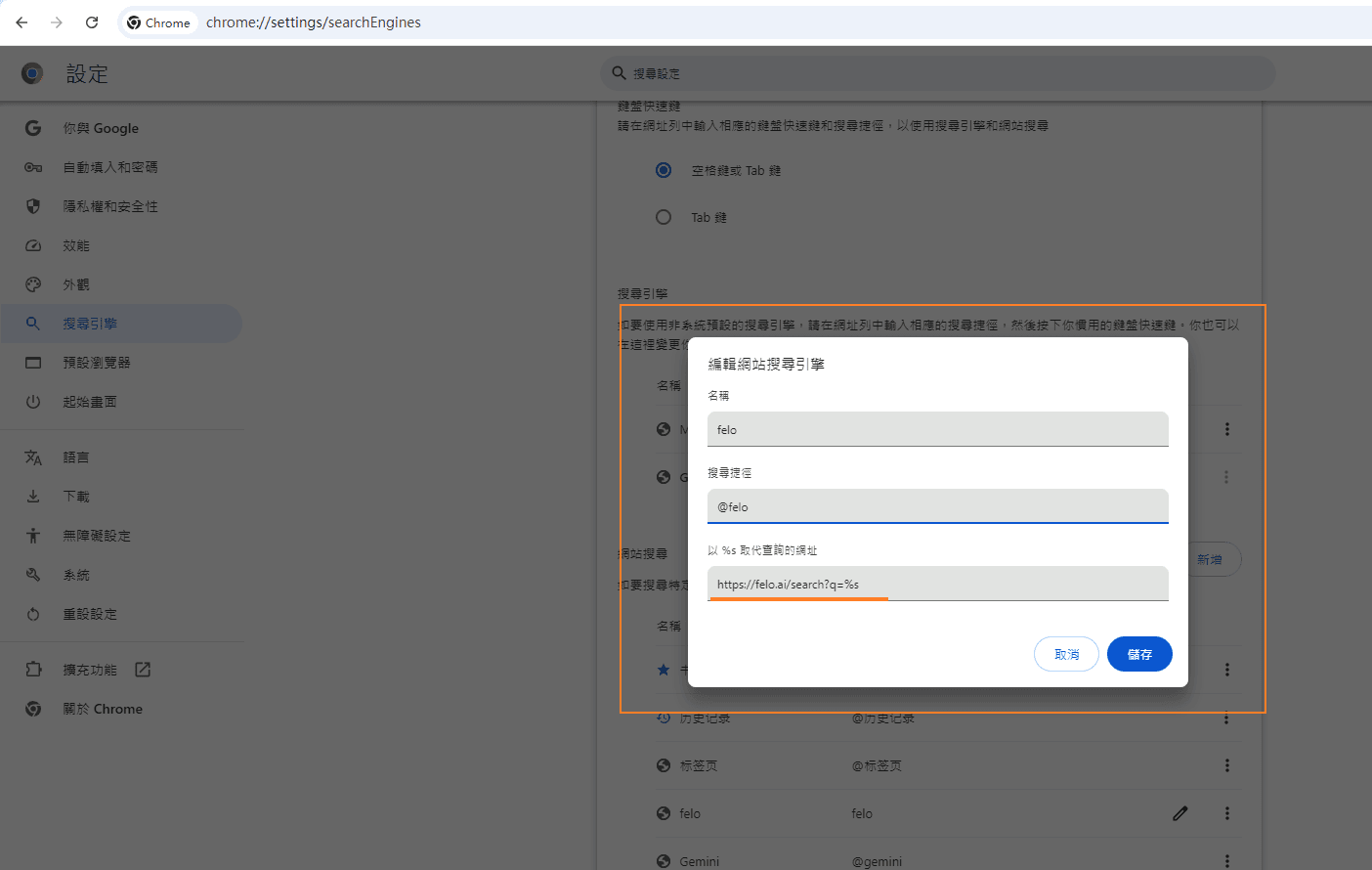Click the 搜尋設定 search field
This screenshot has height=870, width=1372.
(x=938, y=73)
